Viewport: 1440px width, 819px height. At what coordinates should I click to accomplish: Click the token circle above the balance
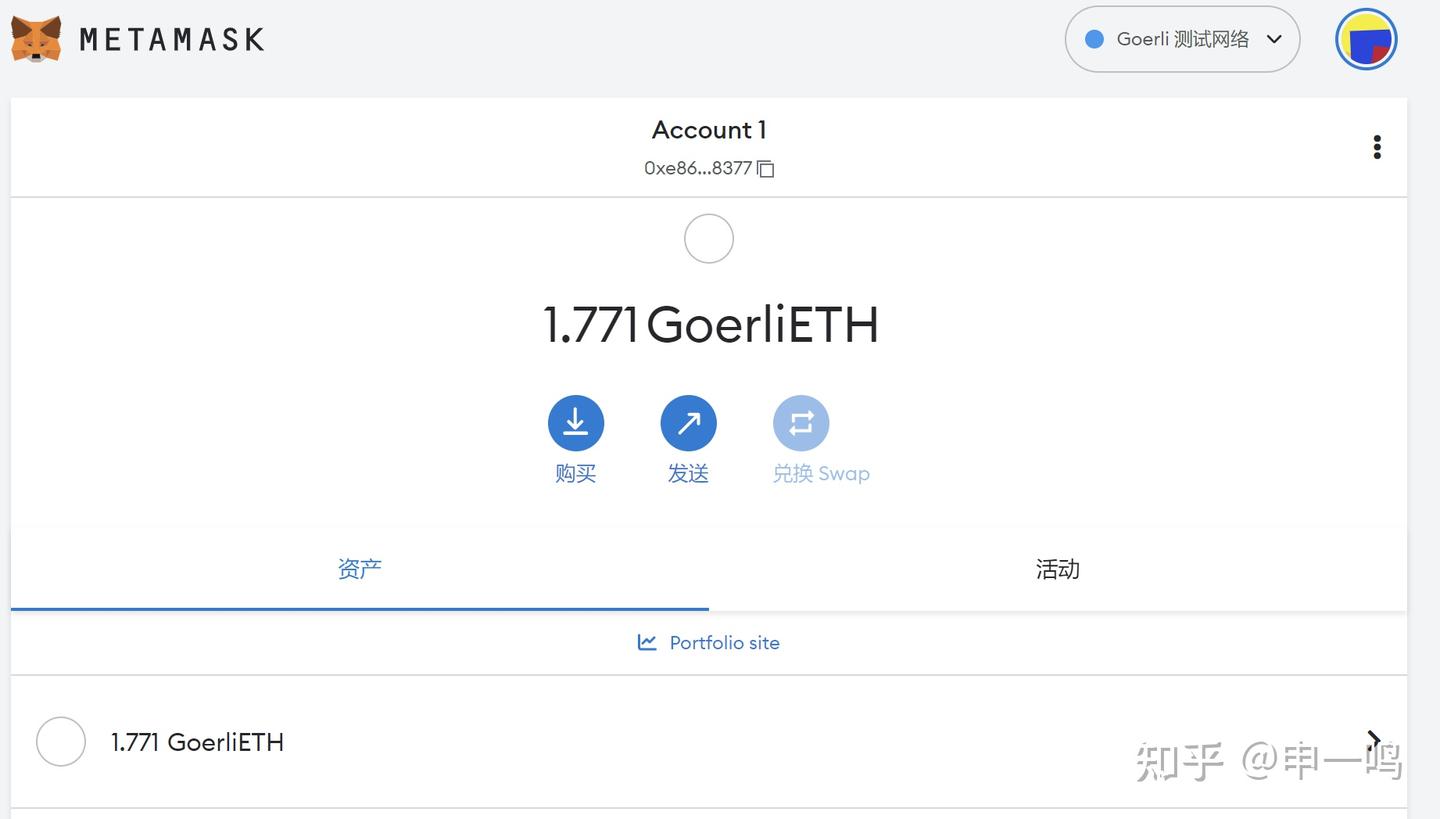click(x=708, y=239)
